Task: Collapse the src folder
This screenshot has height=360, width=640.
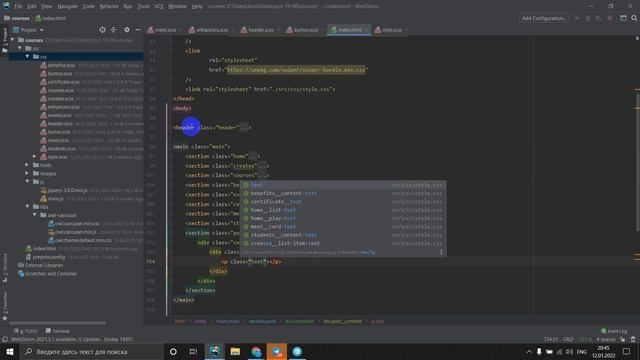Action: 20,48
